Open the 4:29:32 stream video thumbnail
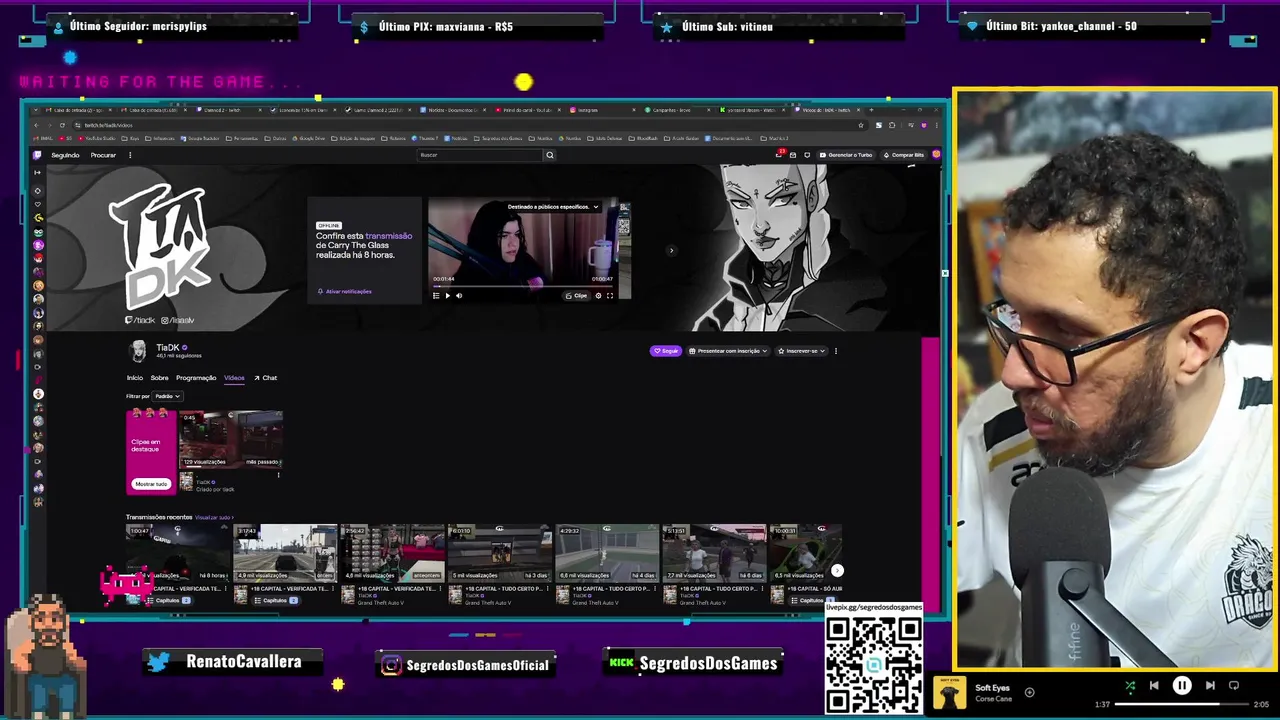This screenshot has width=1280, height=720. tap(606, 552)
